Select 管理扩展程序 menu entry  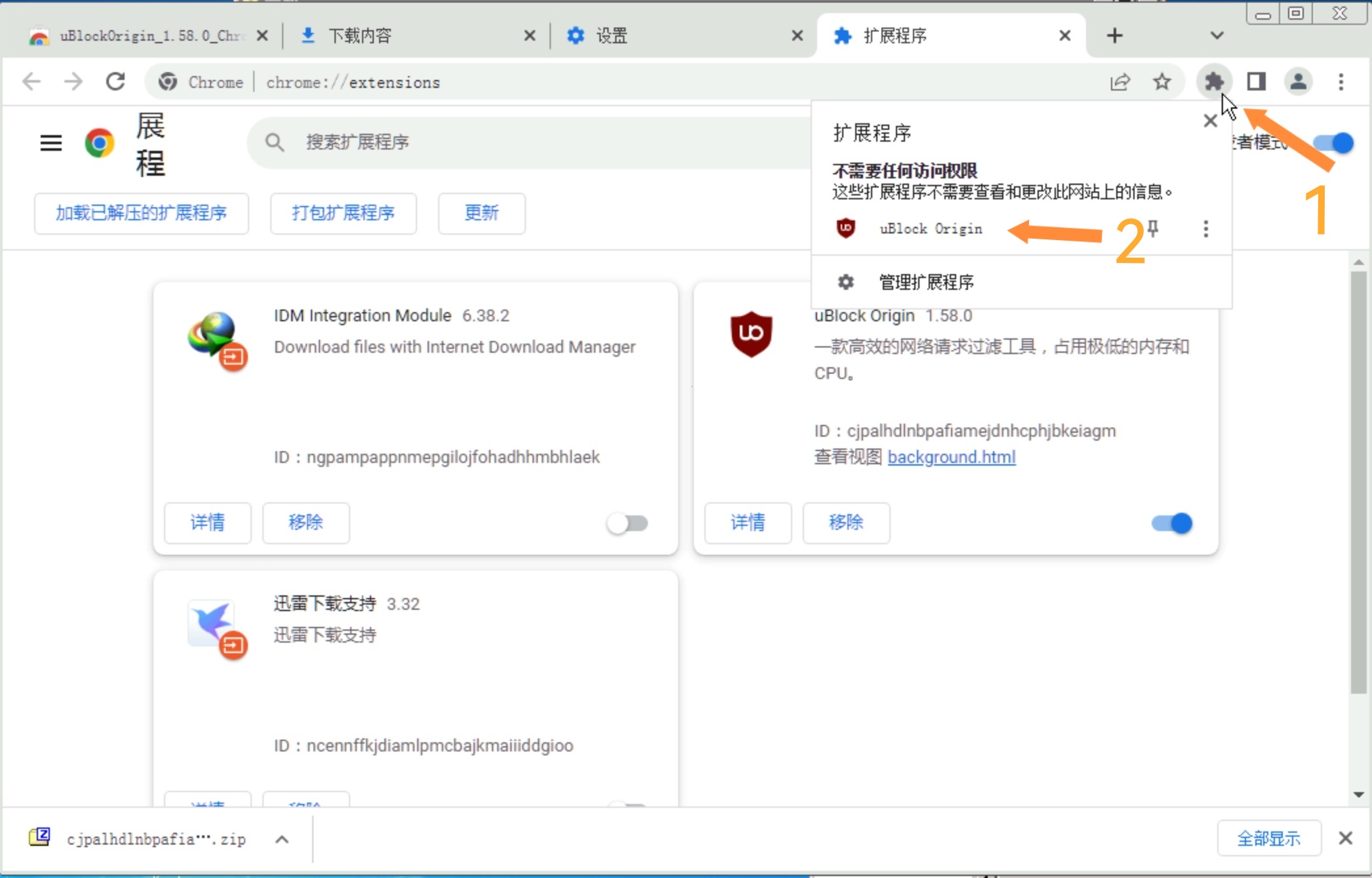pos(925,282)
